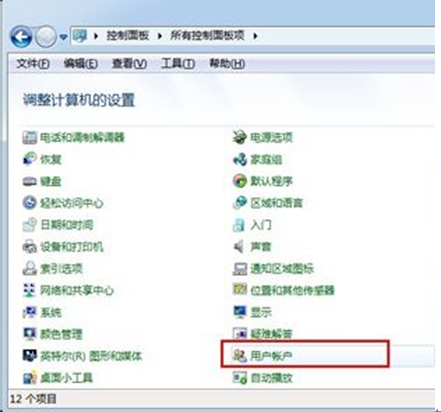
Task: Expand the recent pages dropdown arrow
Action: pos(63,37)
